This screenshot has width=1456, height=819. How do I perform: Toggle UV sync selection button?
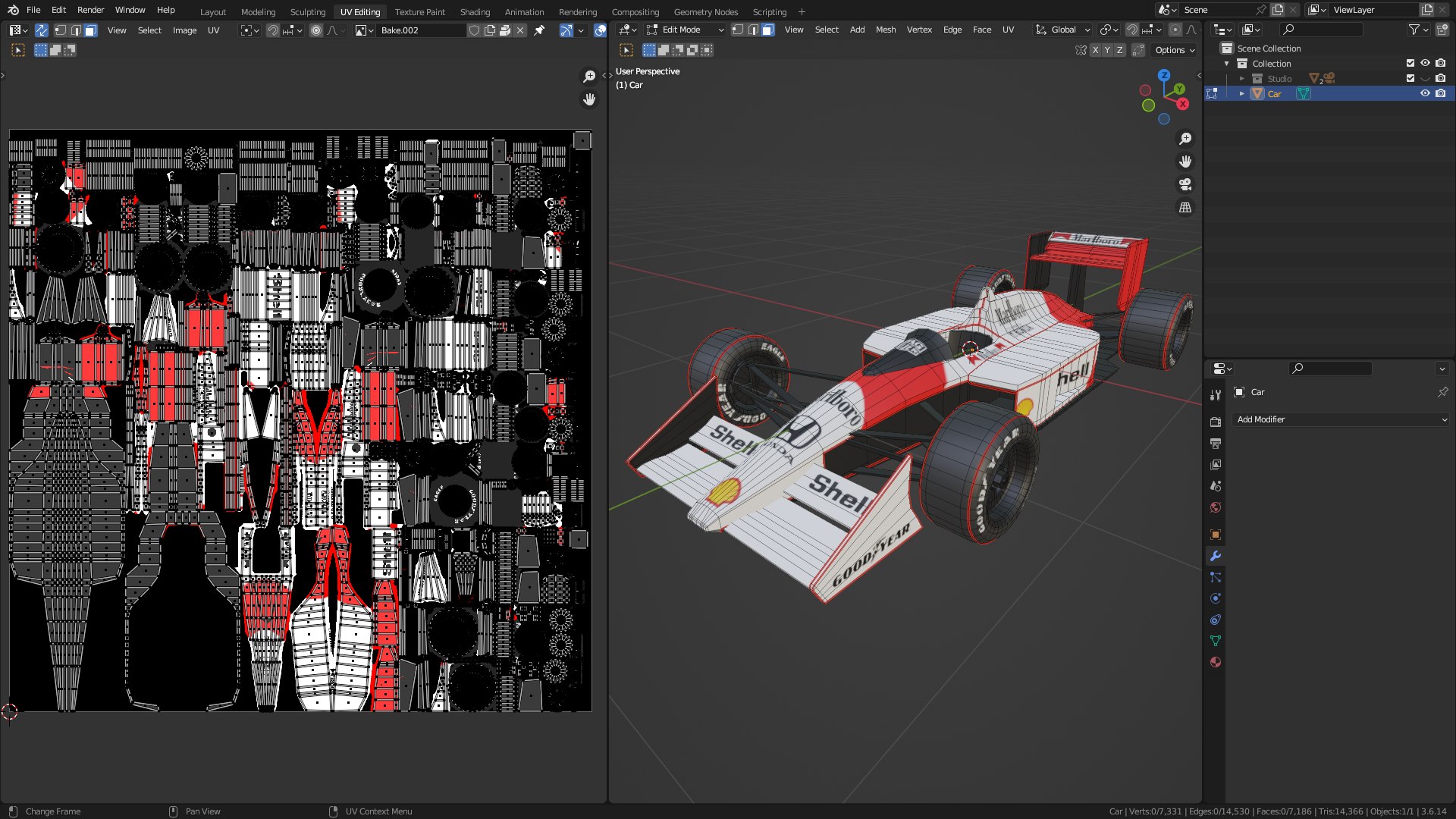42,30
